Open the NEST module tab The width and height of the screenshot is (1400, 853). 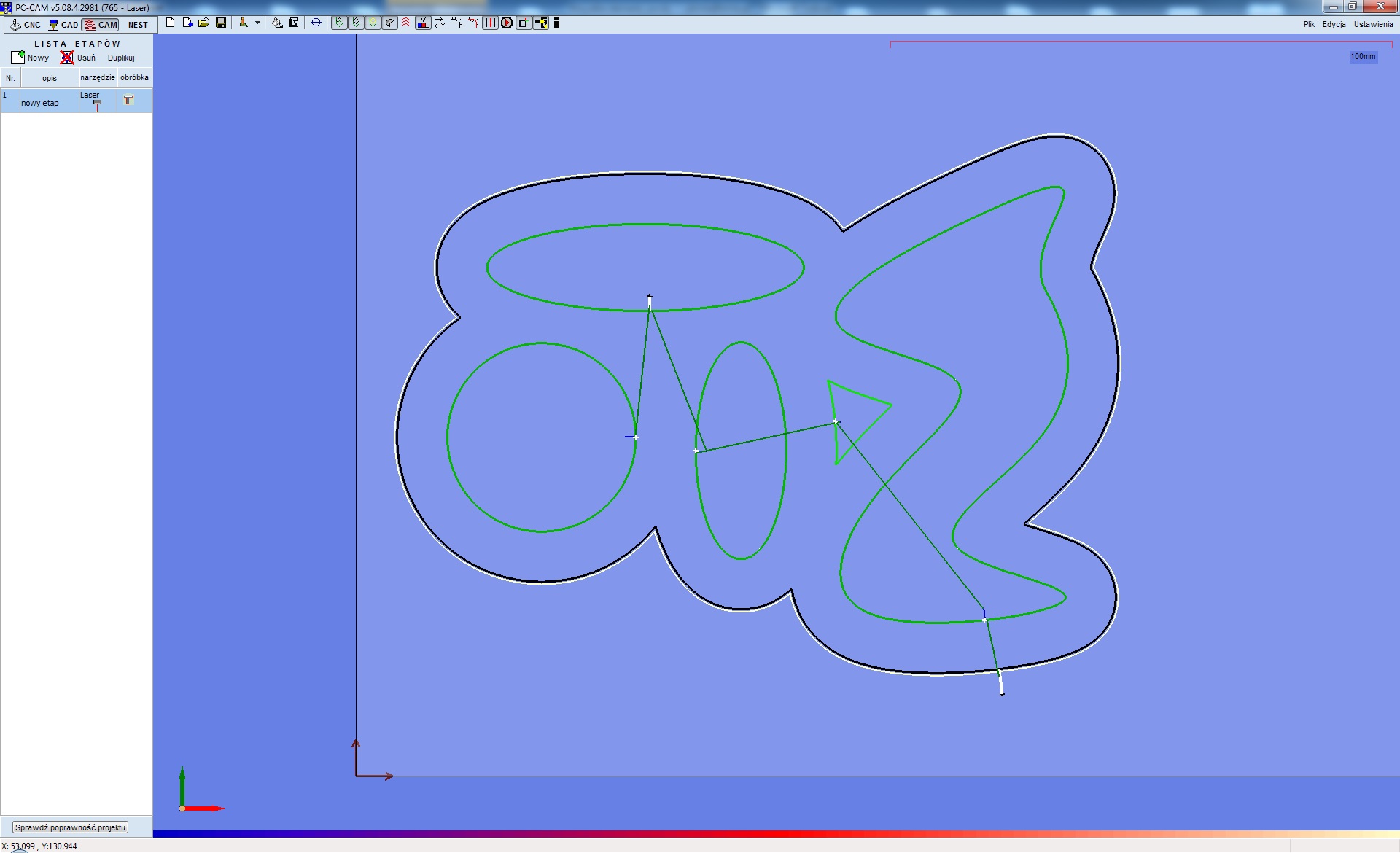(138, 25)
